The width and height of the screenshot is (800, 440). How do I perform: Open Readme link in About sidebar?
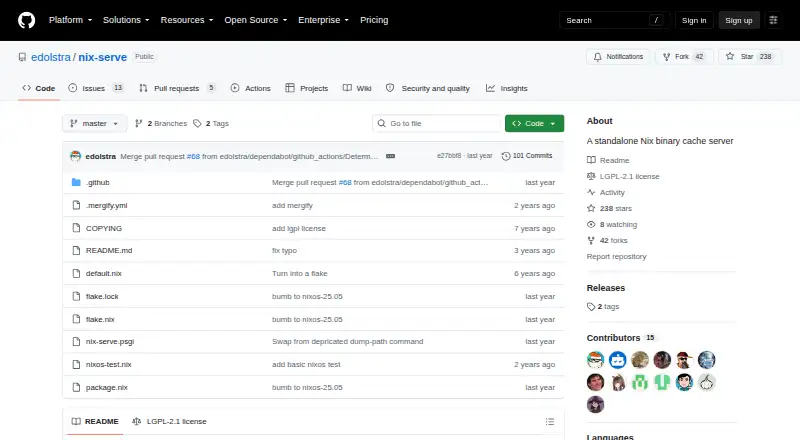tap(608, 160)
